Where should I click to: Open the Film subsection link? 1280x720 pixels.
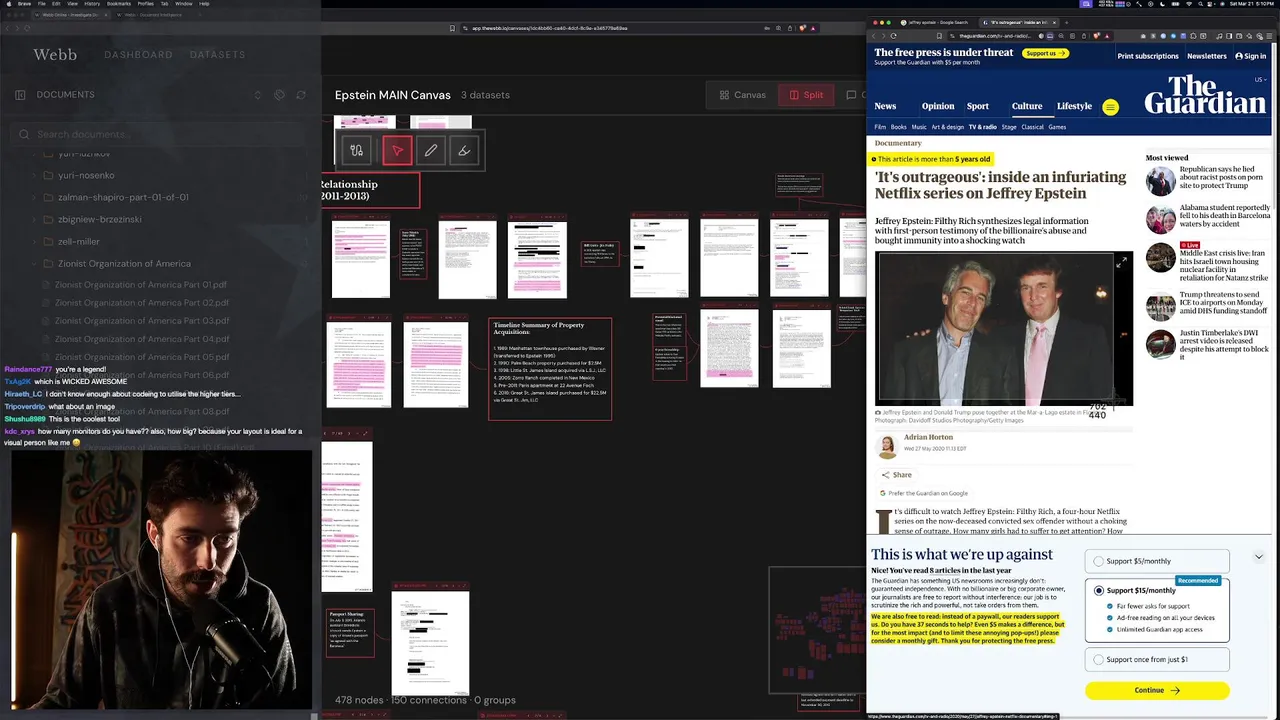(880, 127)
